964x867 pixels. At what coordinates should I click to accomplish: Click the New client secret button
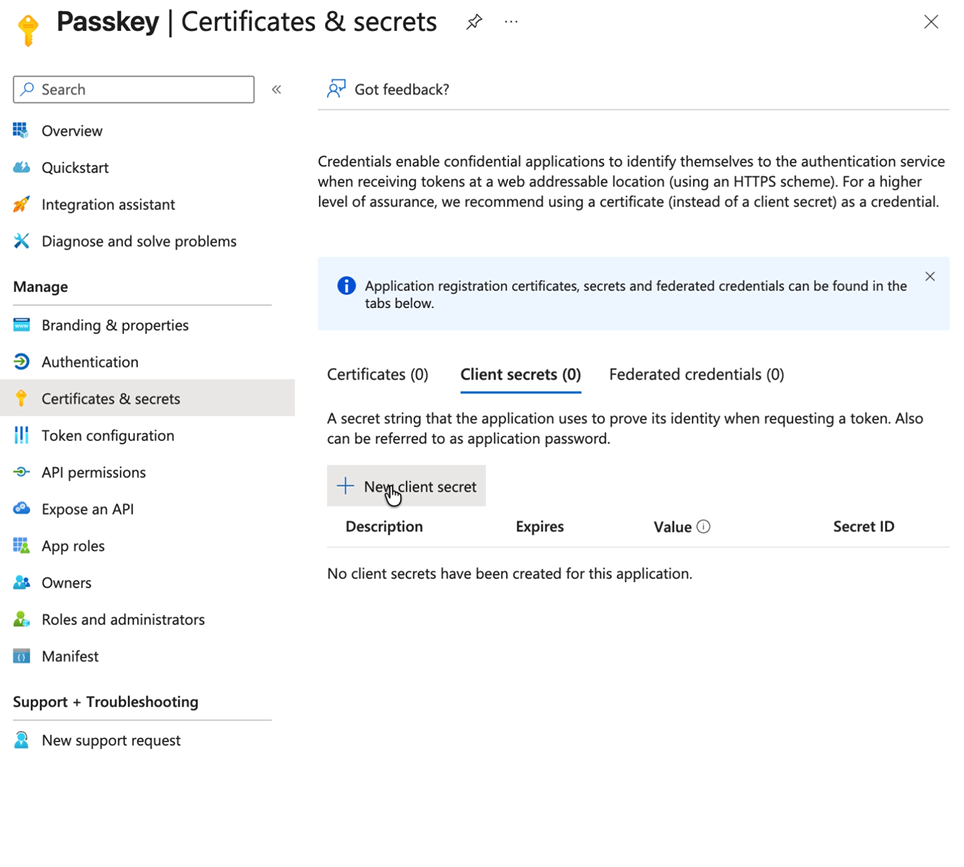click(x=406, y=487)
